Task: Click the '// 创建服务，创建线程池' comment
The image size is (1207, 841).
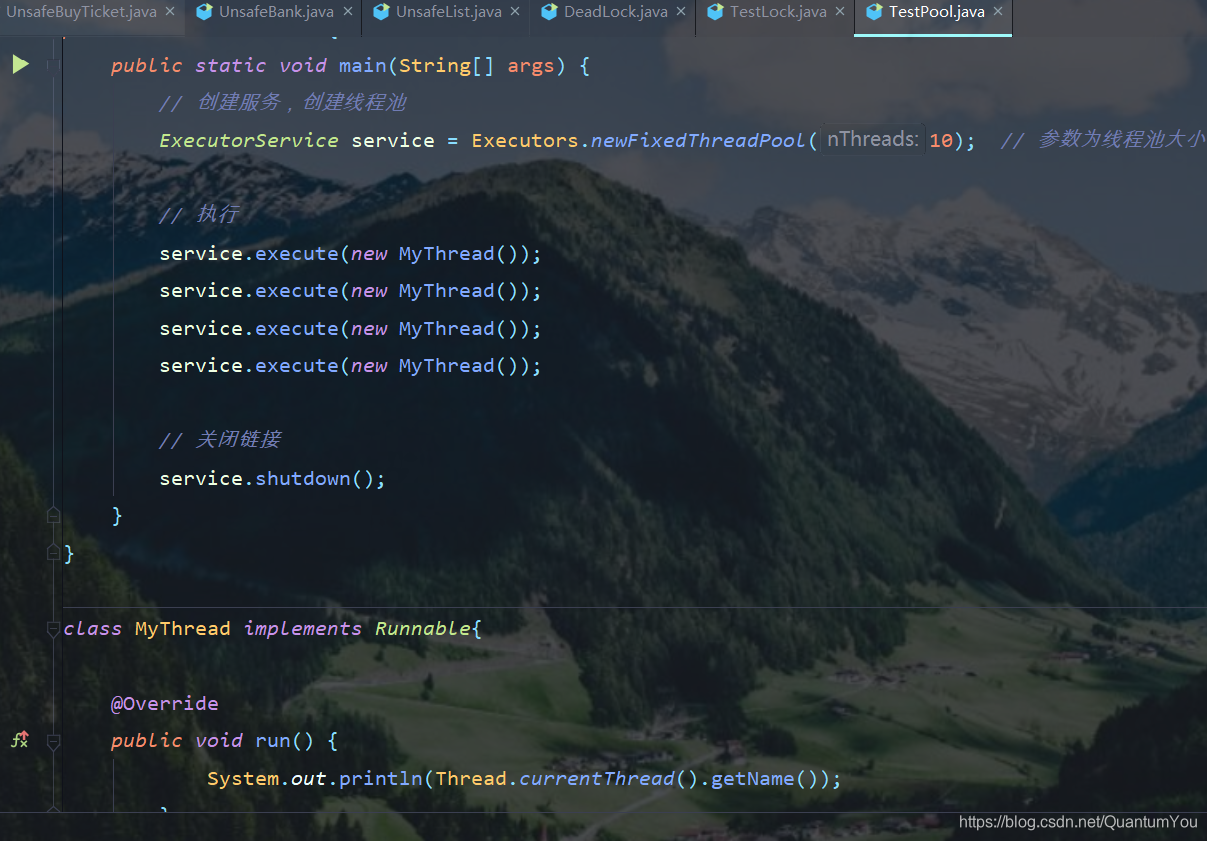Action: click(283, 103)
